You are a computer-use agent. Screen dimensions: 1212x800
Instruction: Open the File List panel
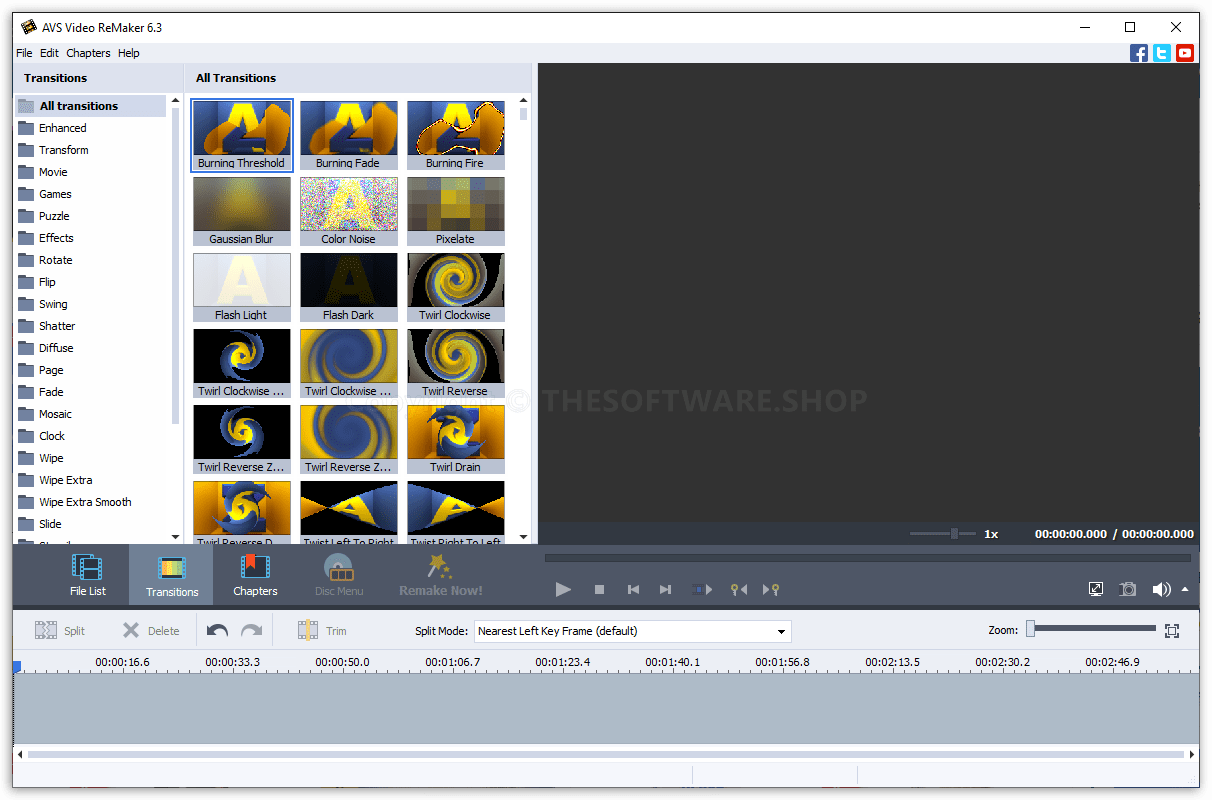pos(87,575)
